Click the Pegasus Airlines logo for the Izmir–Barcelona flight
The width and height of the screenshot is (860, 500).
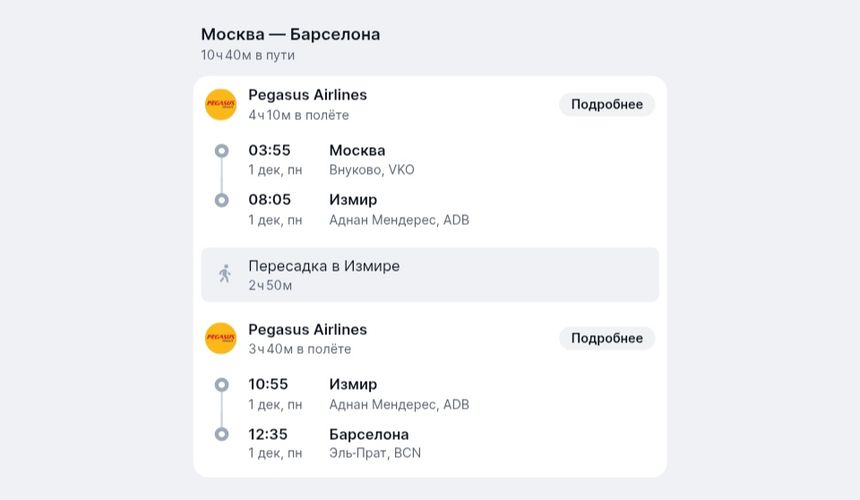click(x=221, y=338)
